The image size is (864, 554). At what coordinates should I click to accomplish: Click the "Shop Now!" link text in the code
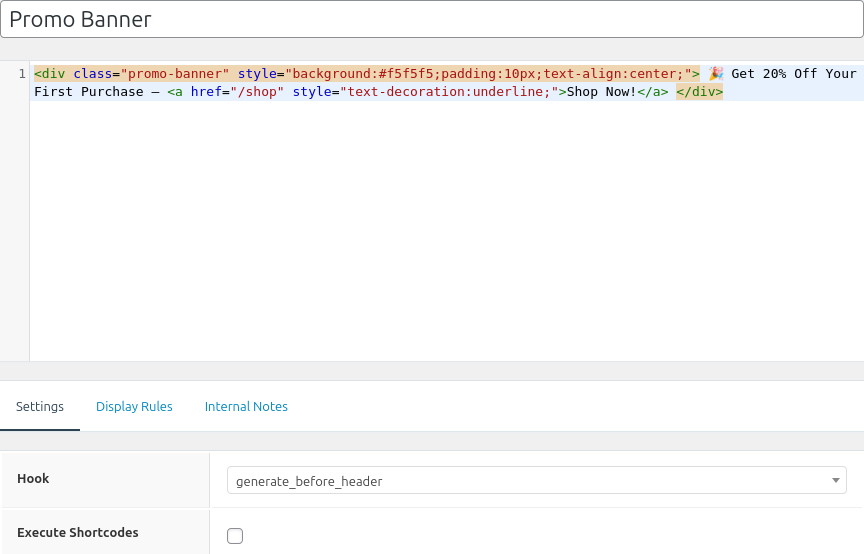click(x=602, y=92)
